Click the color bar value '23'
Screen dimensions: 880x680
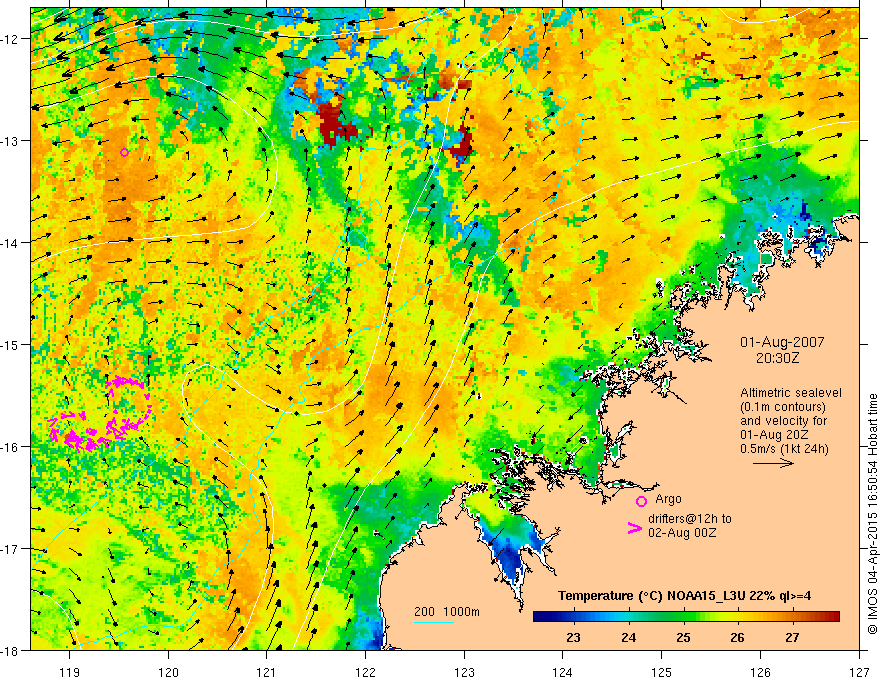point(573,638)
